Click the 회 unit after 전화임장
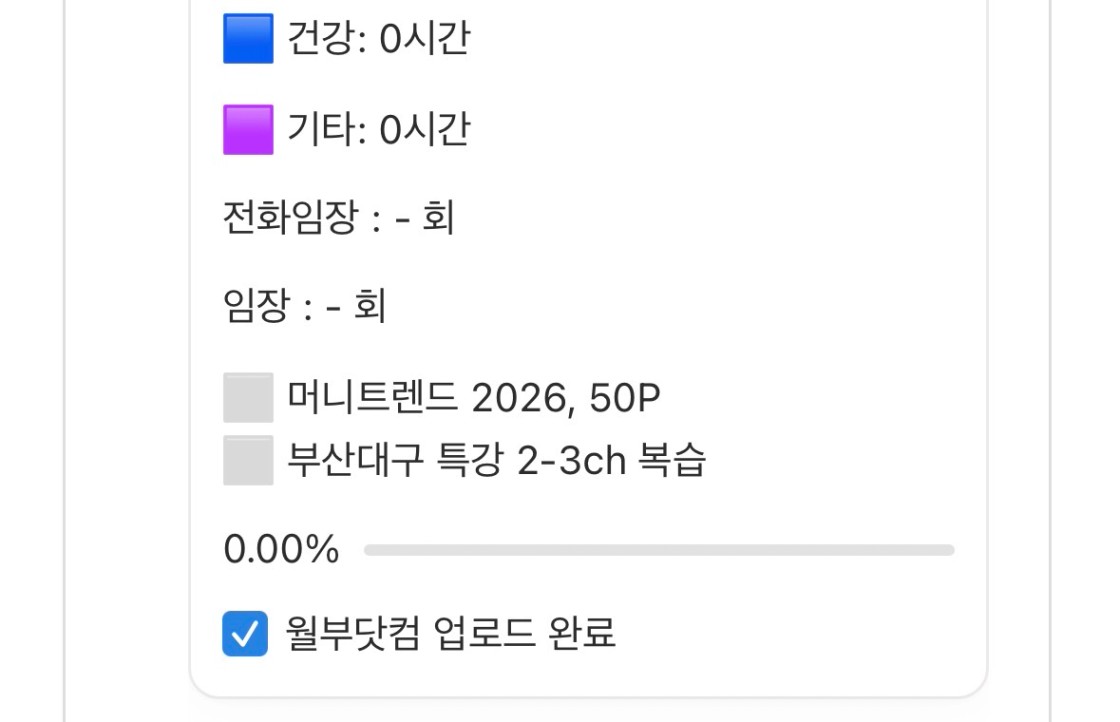The height and width of the screenshot is (722, 1120). coord(439,218)
